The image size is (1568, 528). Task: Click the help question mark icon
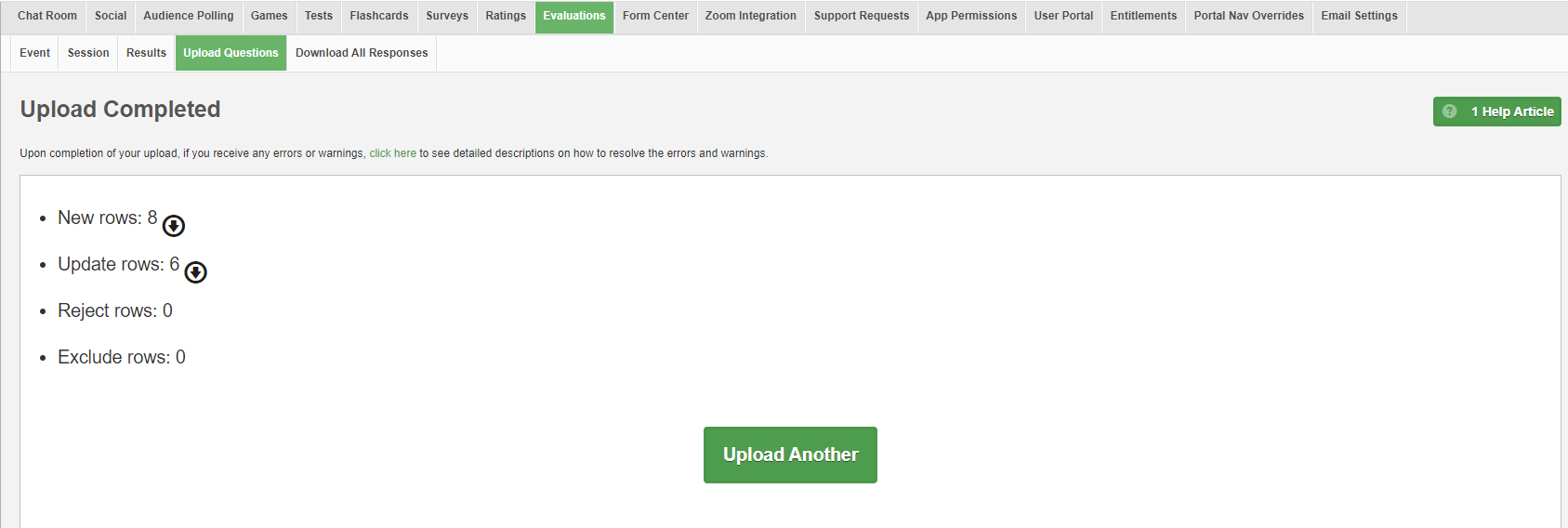[1449, 112]
